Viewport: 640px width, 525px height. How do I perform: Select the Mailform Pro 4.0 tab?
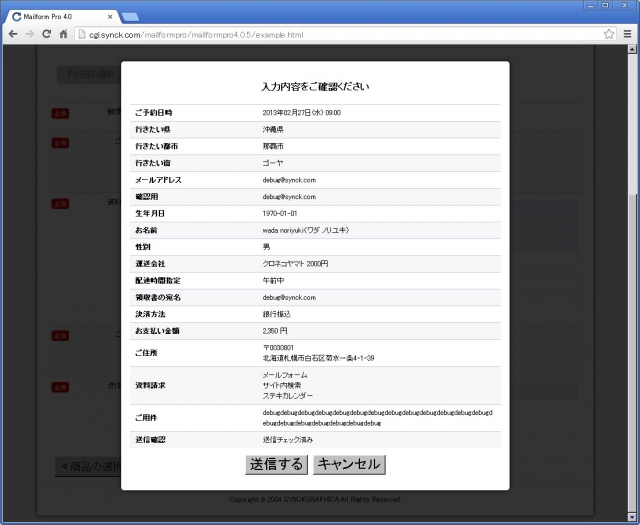pos(58,16)
